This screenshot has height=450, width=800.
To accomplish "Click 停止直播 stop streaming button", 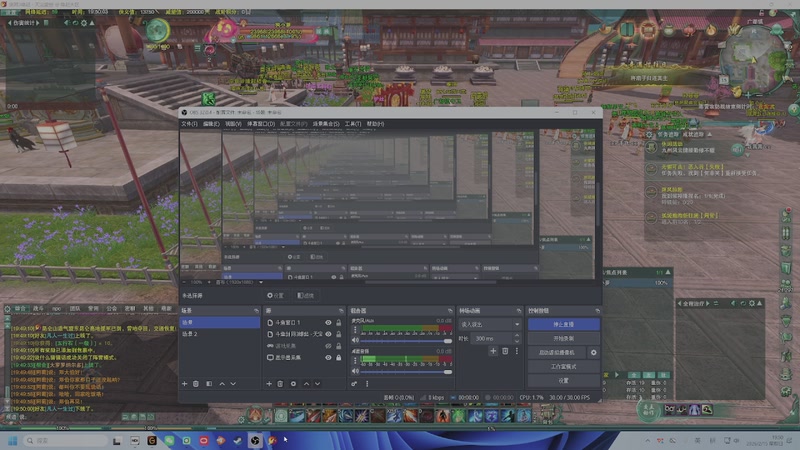I will pos(564,324).
